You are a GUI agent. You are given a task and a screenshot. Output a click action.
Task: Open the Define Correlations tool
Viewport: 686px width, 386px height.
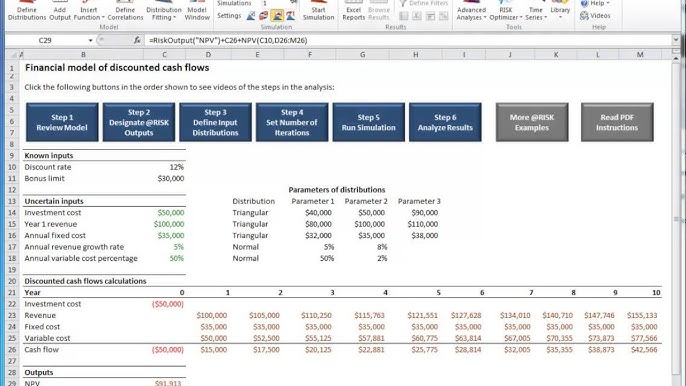point(125,11)
